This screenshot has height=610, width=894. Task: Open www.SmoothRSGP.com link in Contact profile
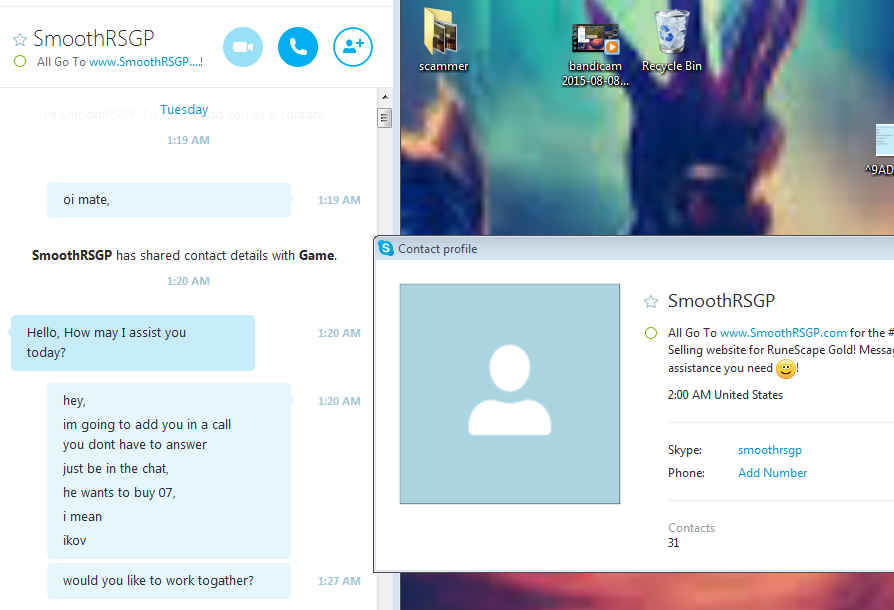783,332
